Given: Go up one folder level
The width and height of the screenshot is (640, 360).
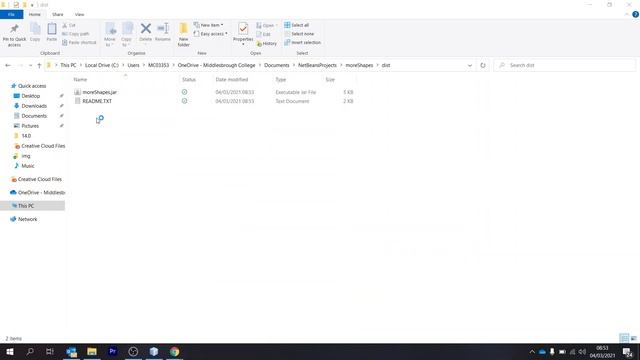Looking at the screenshot, I should tap(39, 65).
